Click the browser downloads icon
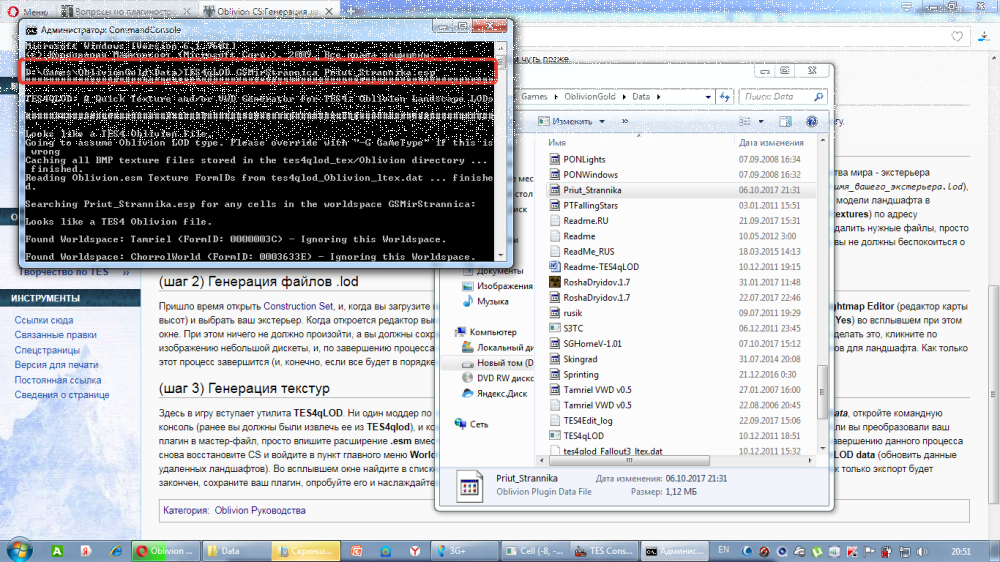Viewport: 1000px width, 562px height. (983, 37)
